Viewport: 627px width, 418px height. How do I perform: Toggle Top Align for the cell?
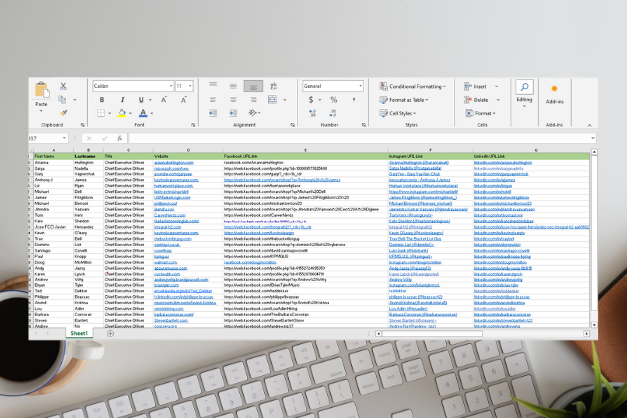213,85
